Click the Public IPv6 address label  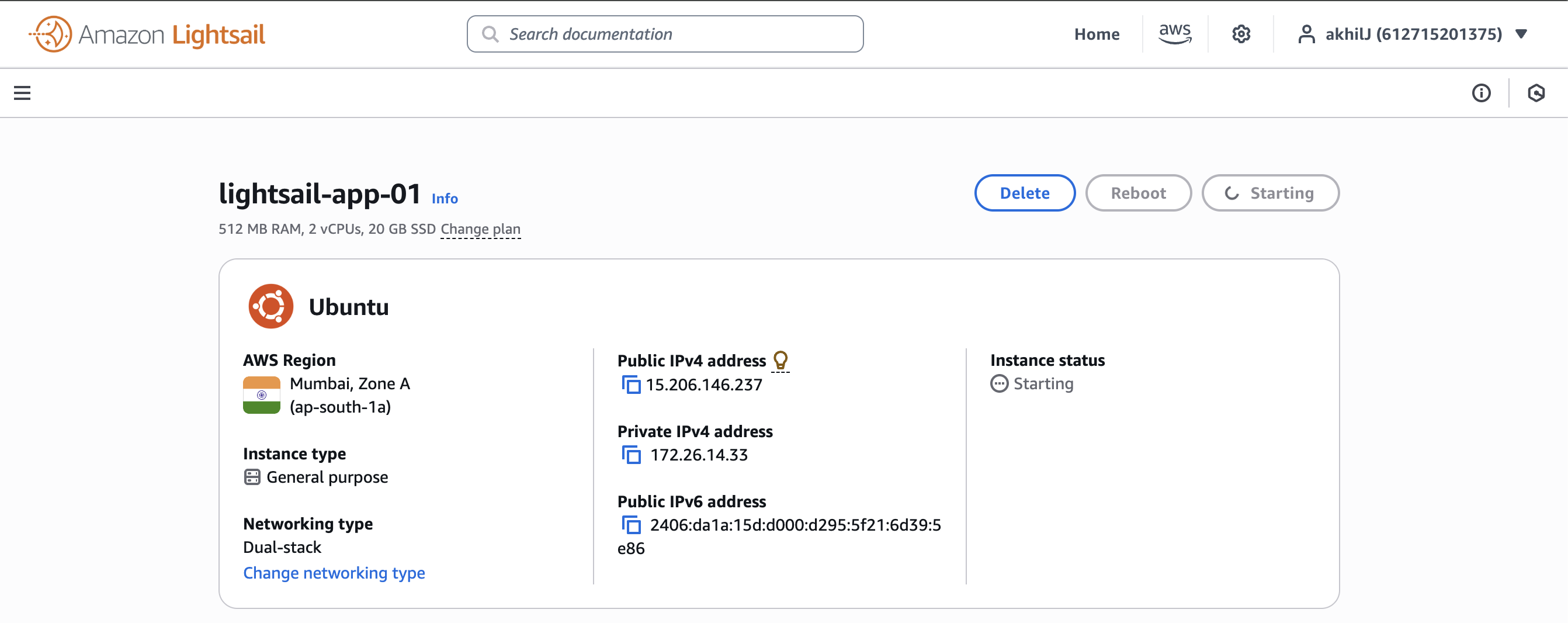(692, 501)
